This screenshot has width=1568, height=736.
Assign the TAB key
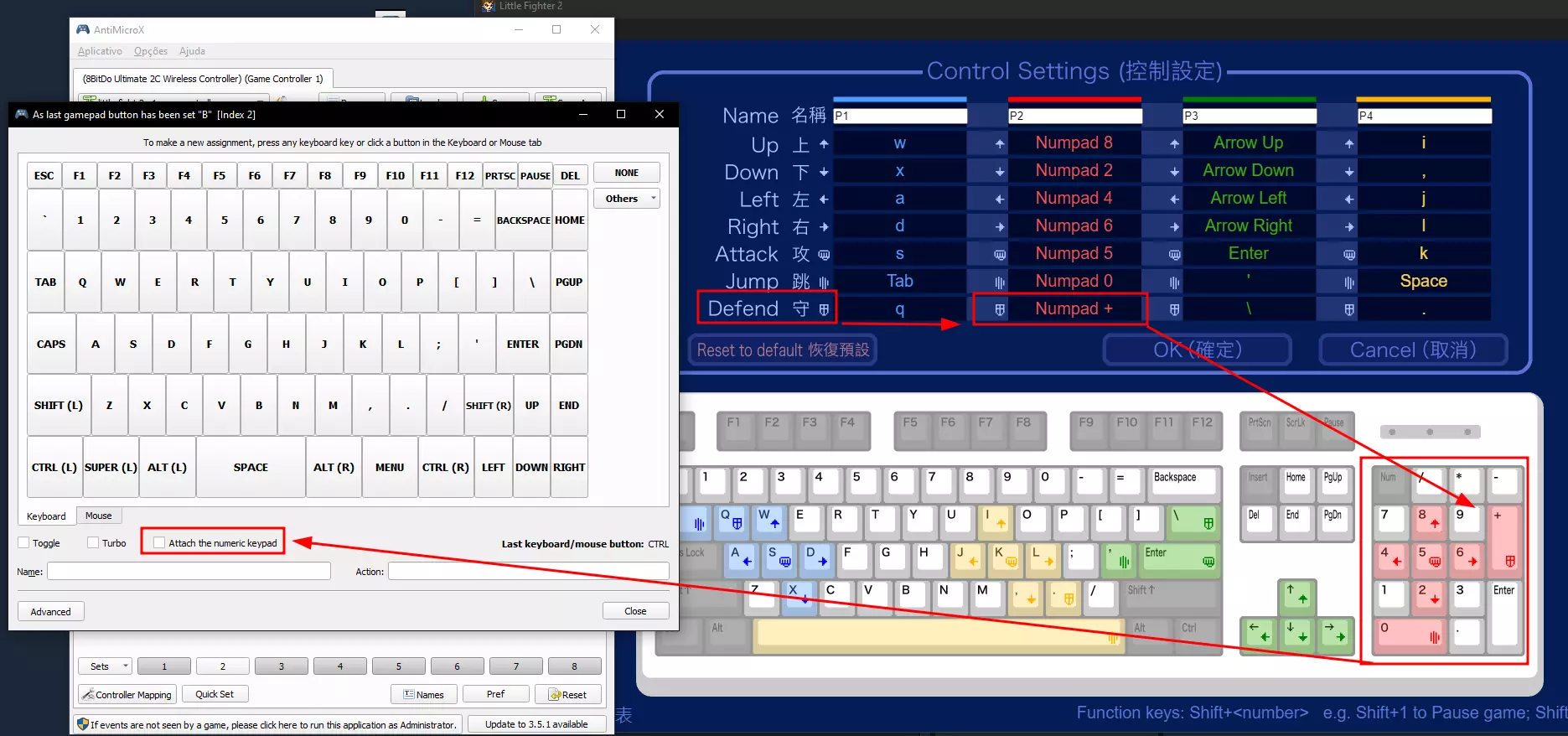[46, 282]
